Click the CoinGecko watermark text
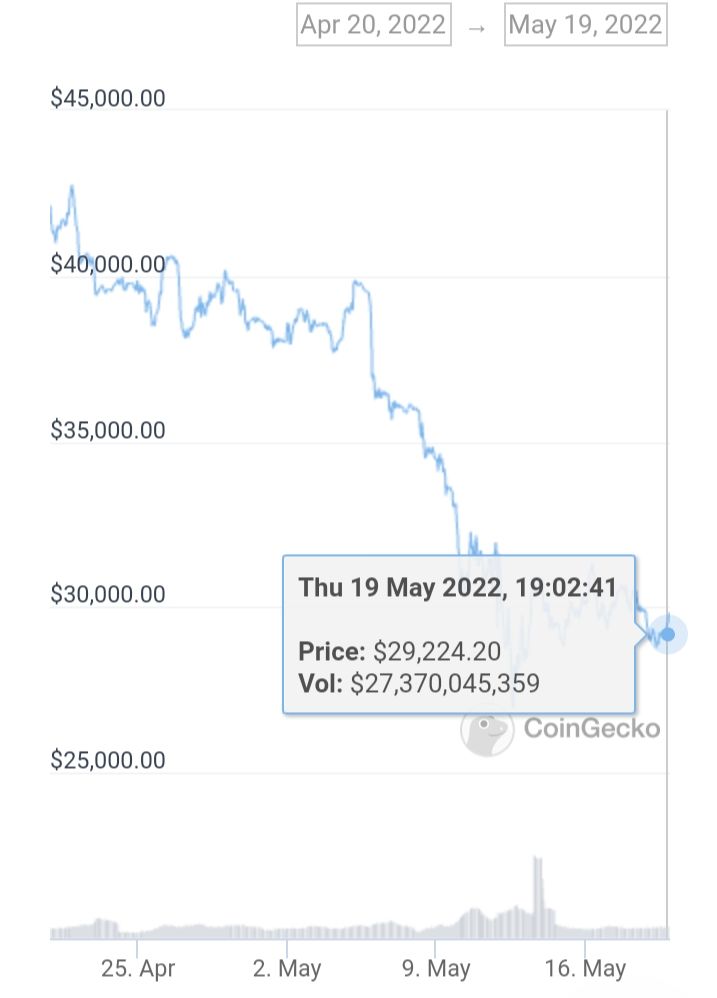Viewport: 717px width, 998px height. (592, 728)
